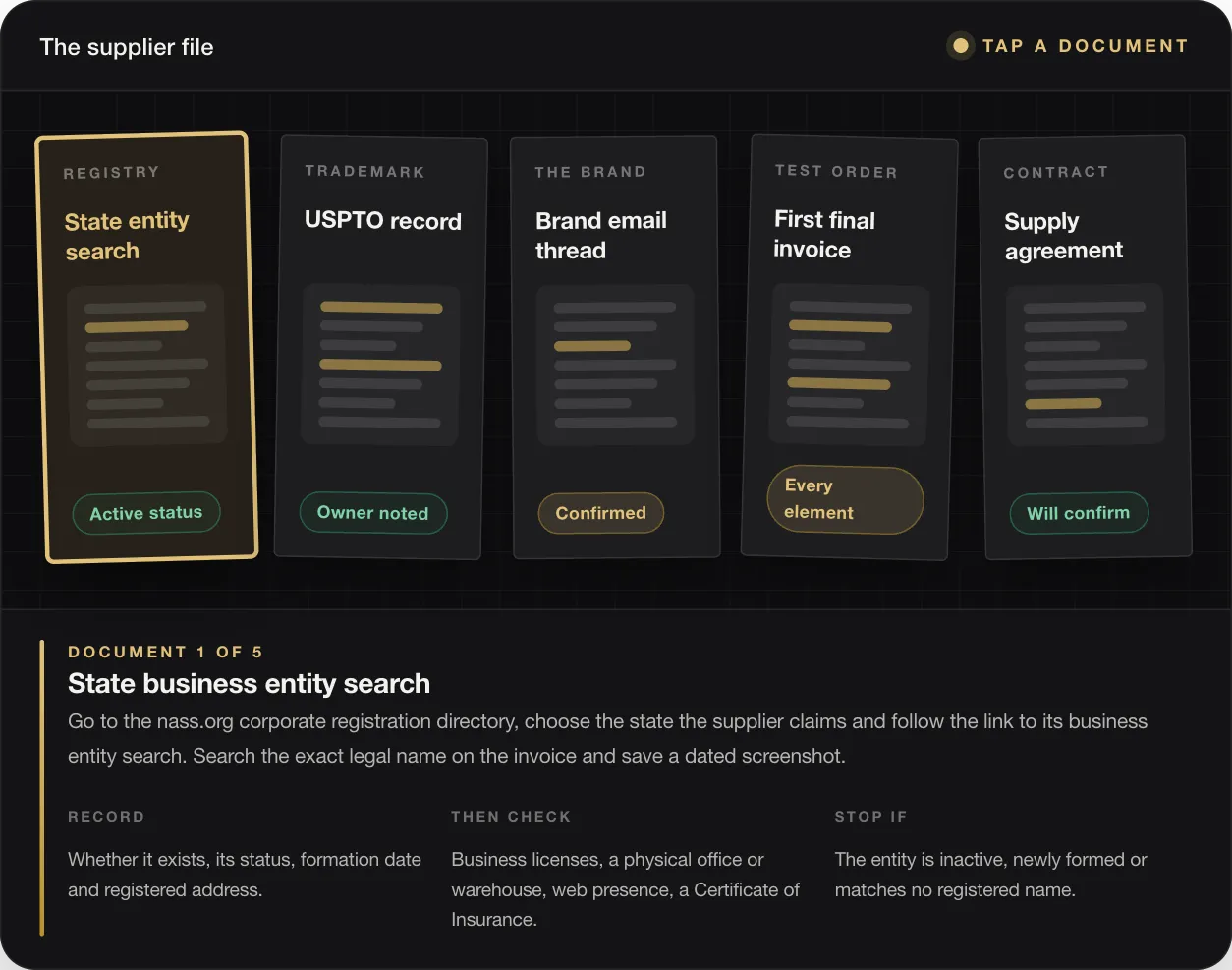1232x970 pixels.
Task: Click the 'STOP IF' column heading
Action: (x=870, y=817)
